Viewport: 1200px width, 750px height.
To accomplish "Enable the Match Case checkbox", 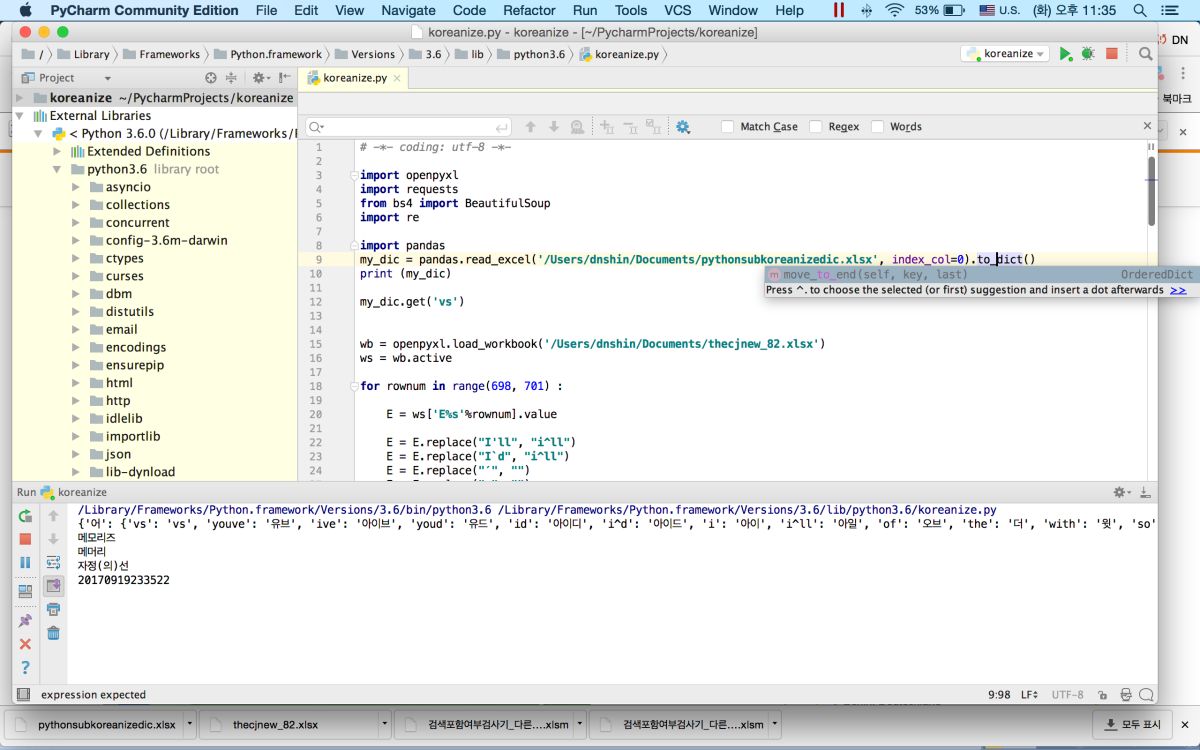I will tap(728, 127).
